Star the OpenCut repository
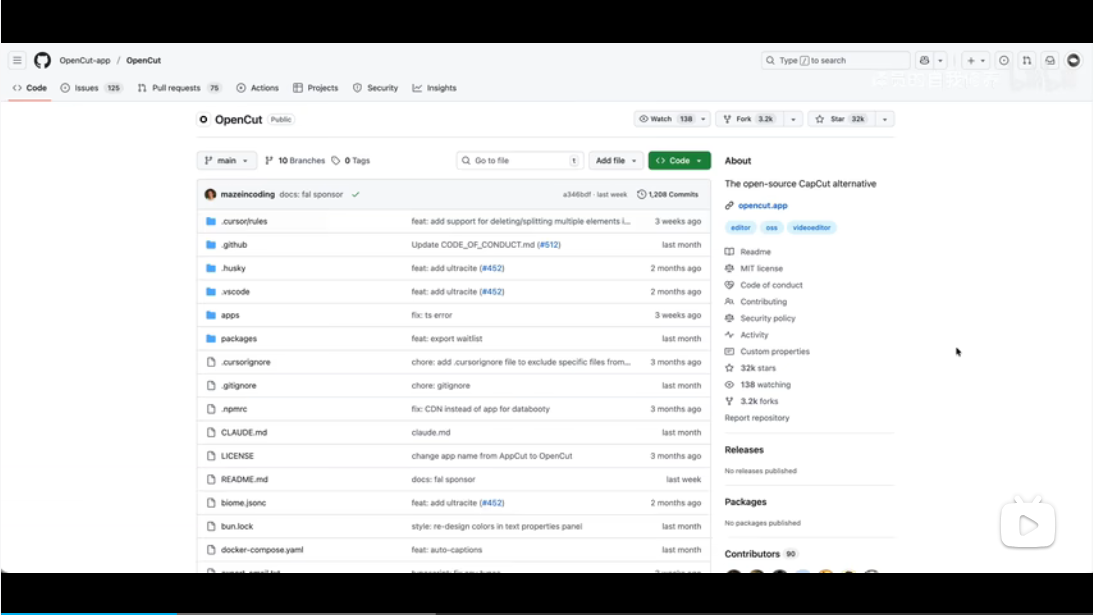This screenshot has height=615, width=1093. (840, 119)
